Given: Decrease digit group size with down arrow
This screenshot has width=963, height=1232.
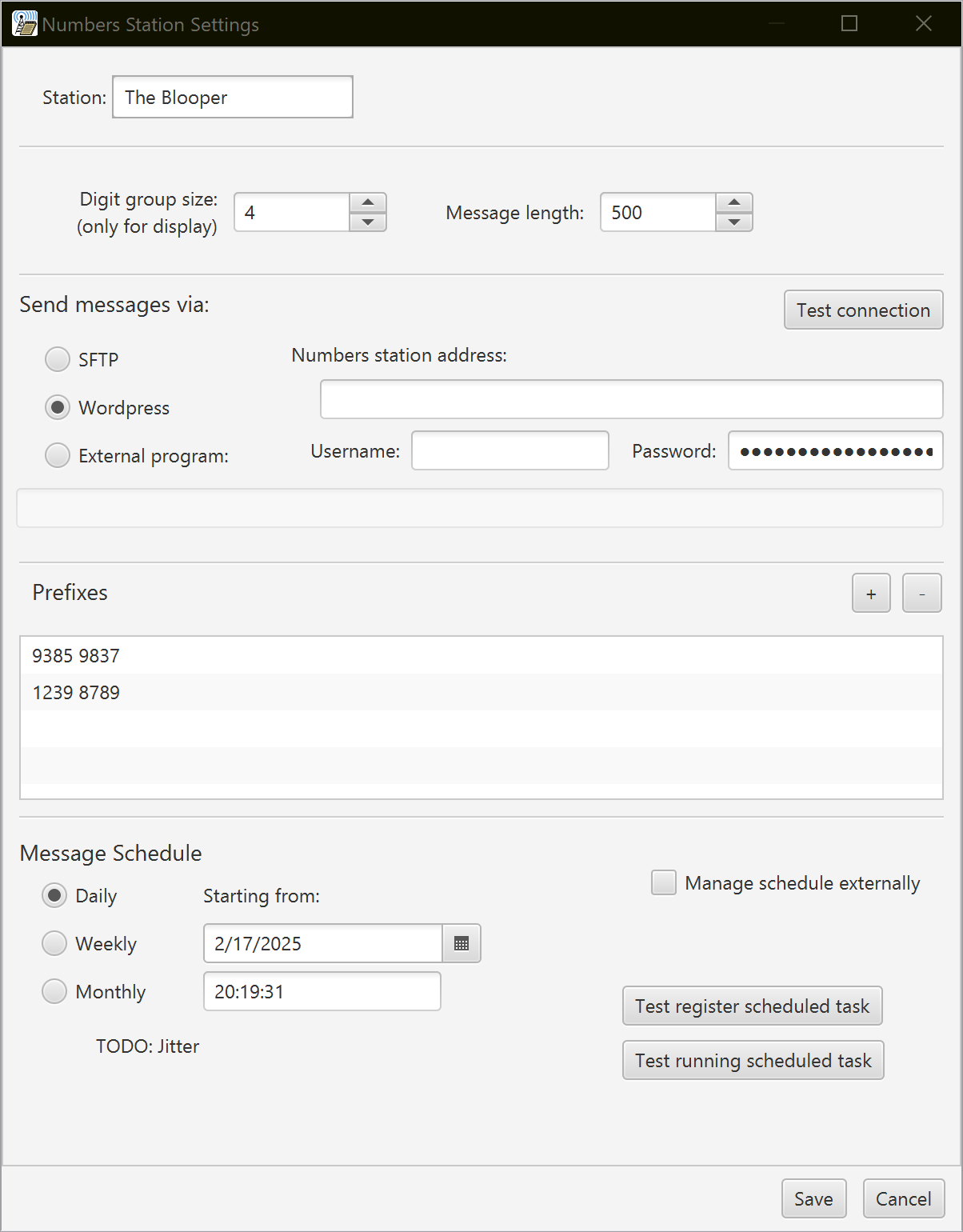Looking at the screenshot, I should pos(368,222).
